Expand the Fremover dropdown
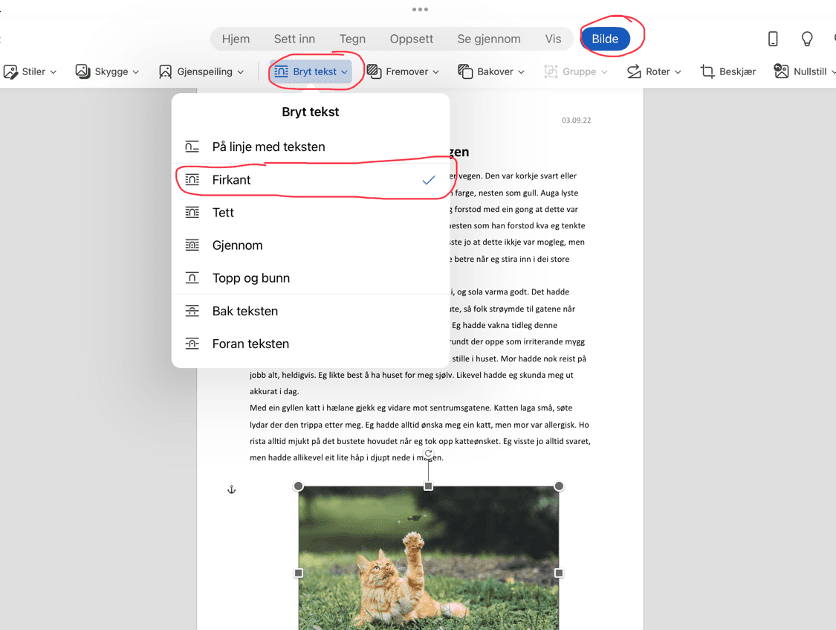The image size is (836, 630). (x=403, y=71)
